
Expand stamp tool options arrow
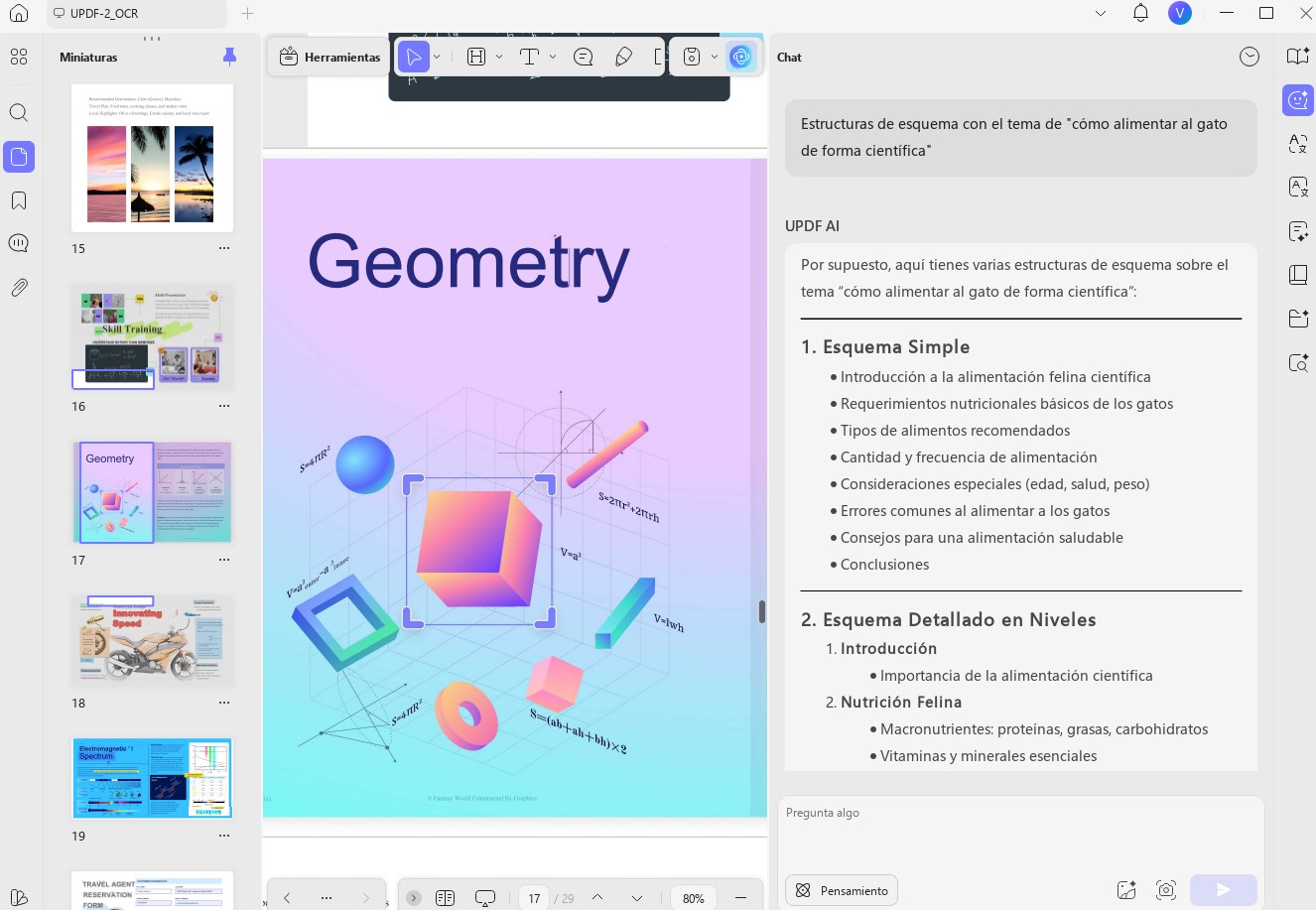pos(715,58)
